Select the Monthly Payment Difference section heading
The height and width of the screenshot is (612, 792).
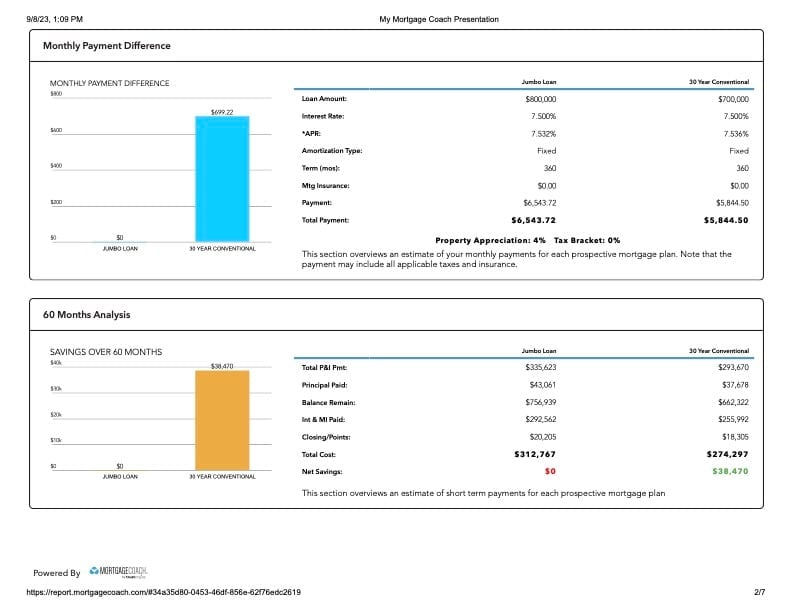point(107,45)
